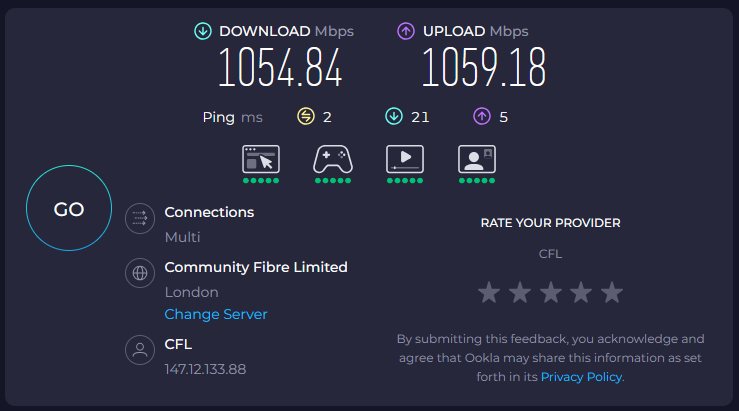Rate provider one star
Image resolution: width=739 pixels, height=411 pixels.
click(489, 293)
